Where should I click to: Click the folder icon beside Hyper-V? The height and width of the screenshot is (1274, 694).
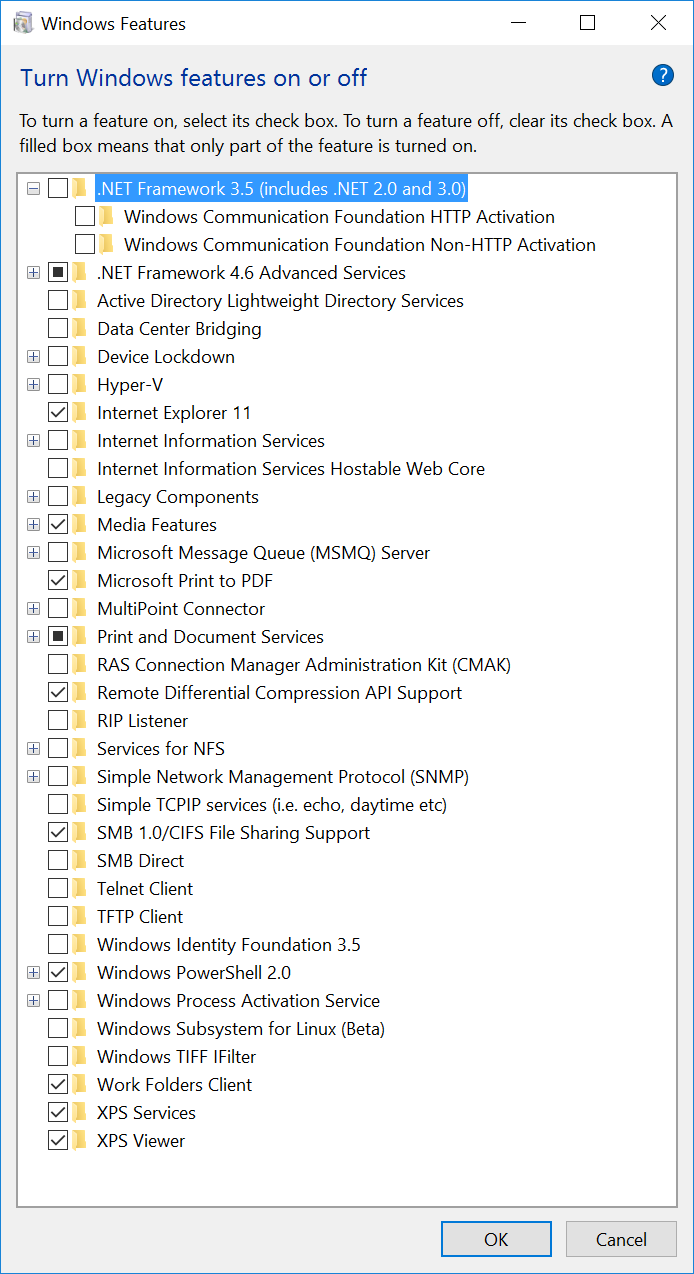(x=80, y=385)
